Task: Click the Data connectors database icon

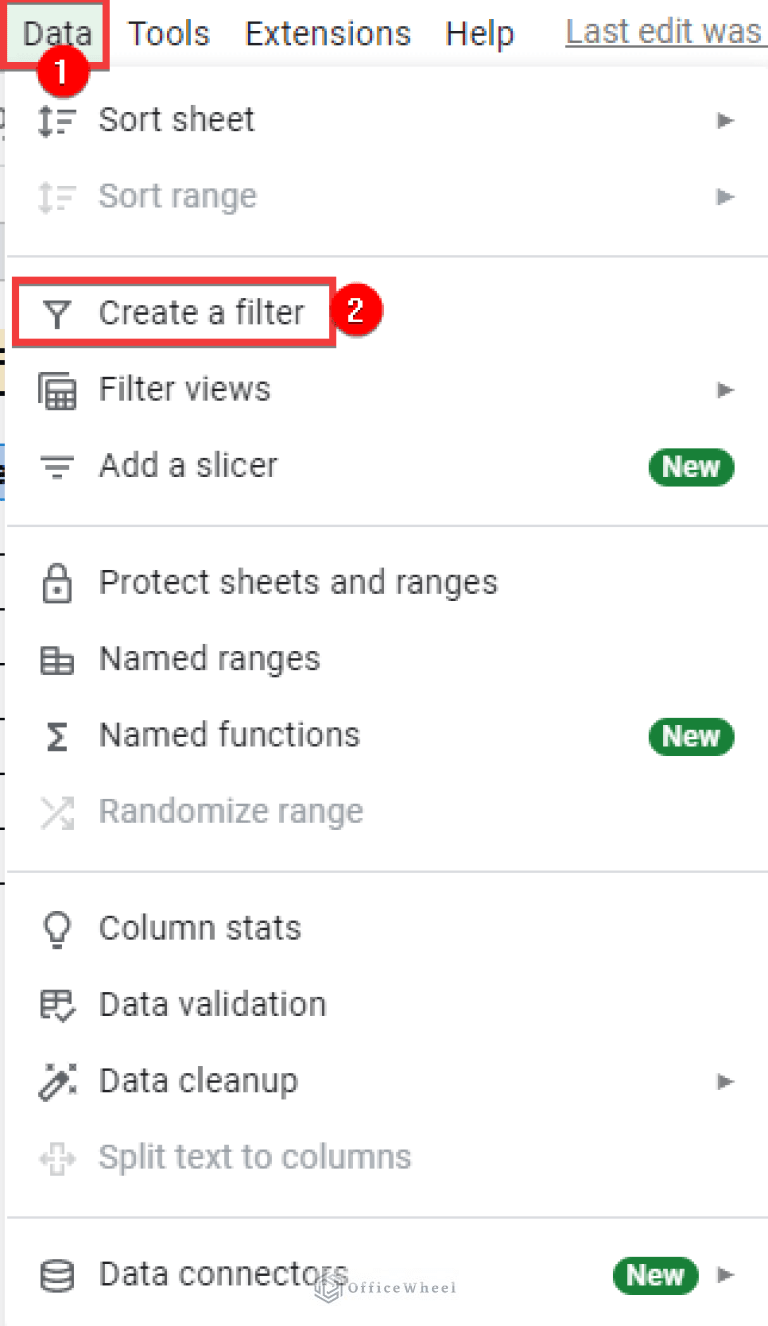Action: [58, 1274]
